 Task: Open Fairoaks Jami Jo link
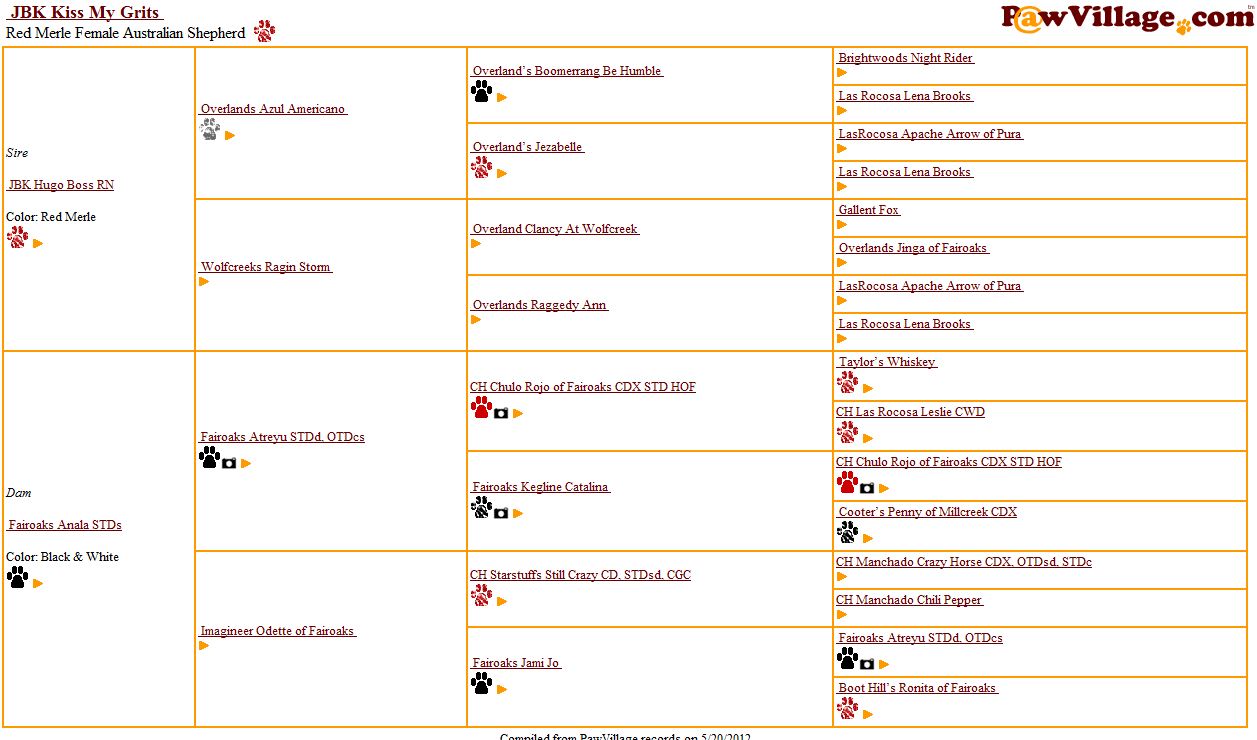coord(516,663)
